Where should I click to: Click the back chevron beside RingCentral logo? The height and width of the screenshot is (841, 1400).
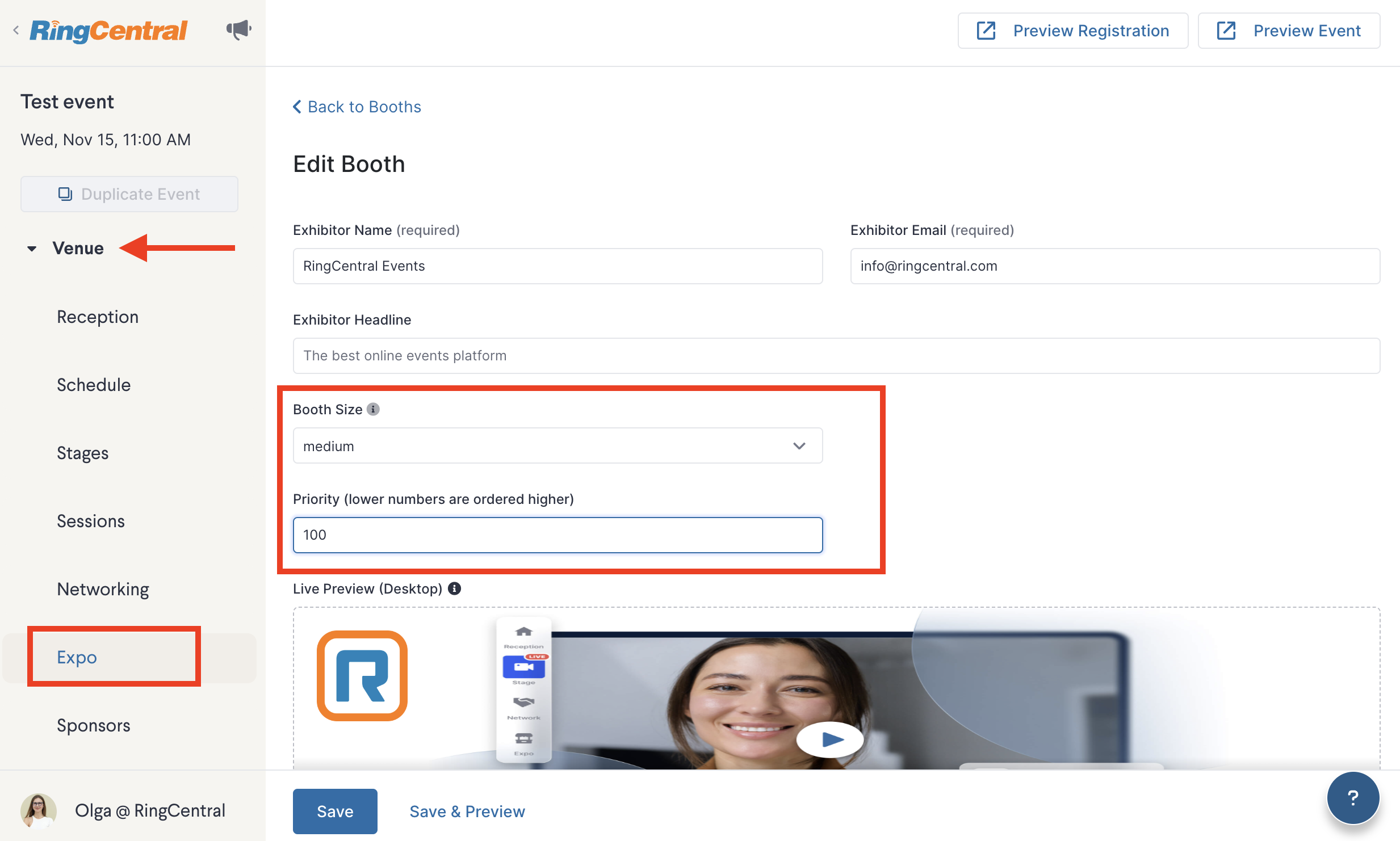pos(16,31)
